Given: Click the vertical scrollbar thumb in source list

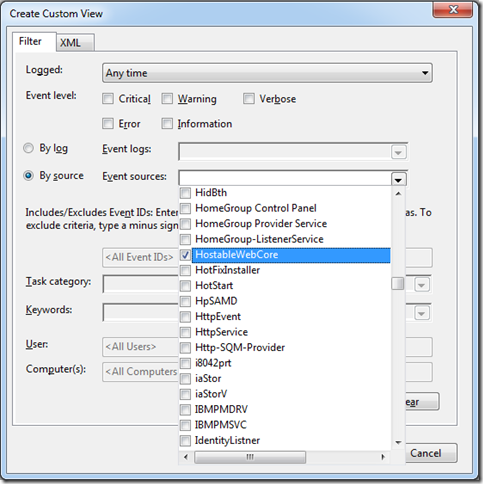Looking at the screenshot, I should point(398,284).
